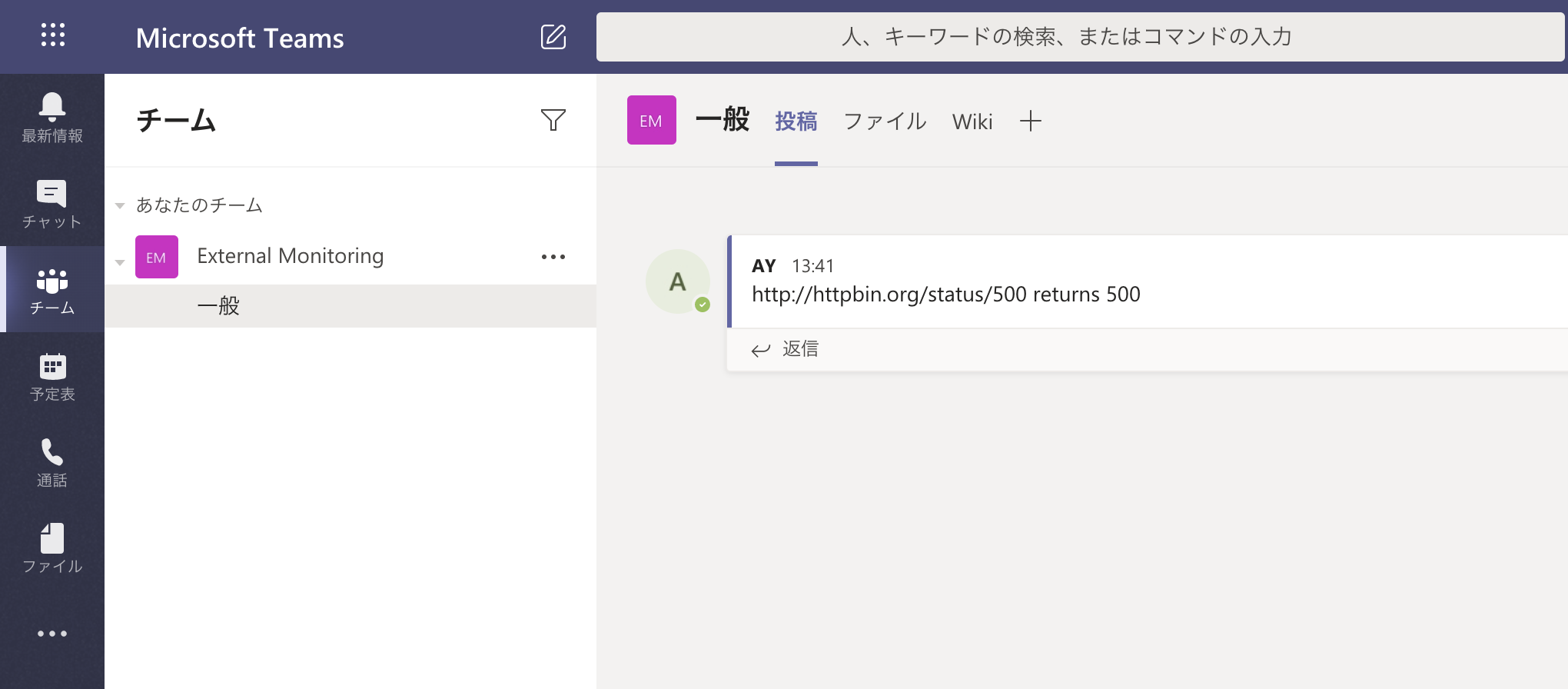Click the sender name AY
The width and height of the screenshot is (1568, 689).
(764, 266)
